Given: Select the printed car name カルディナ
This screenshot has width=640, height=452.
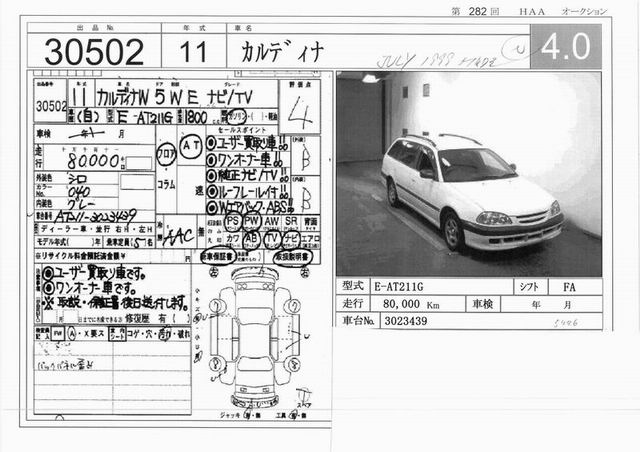Looking at the screenshot, I should pyautogui.click(x=282, y=52).
